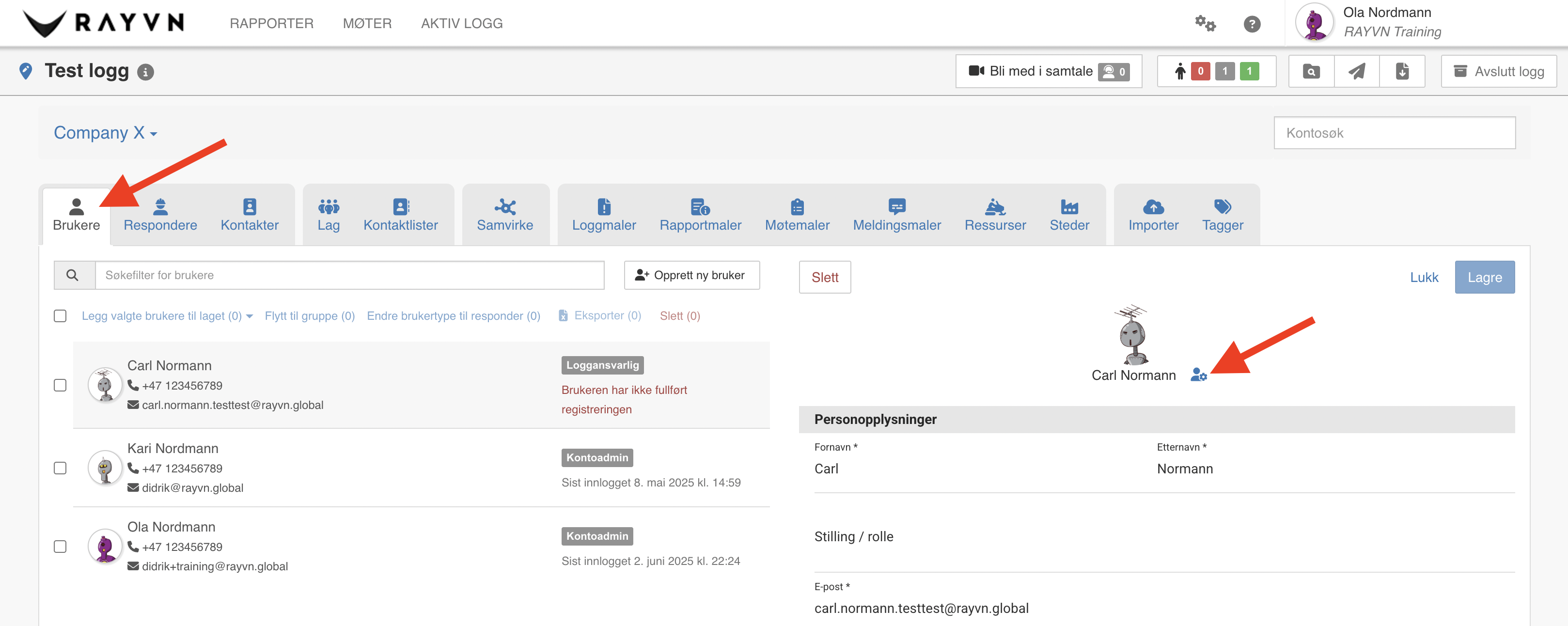1568x626 pixels.
Task: Open the Ressurser tab
Action: (995, 215)
